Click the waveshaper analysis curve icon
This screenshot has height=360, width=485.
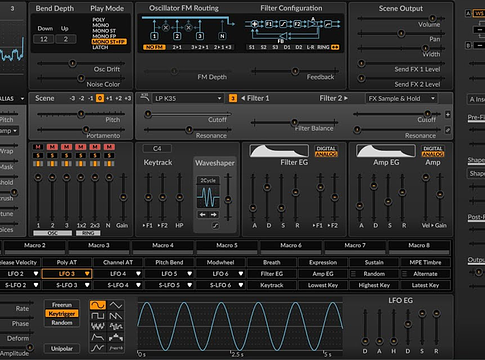click(216, 226)
